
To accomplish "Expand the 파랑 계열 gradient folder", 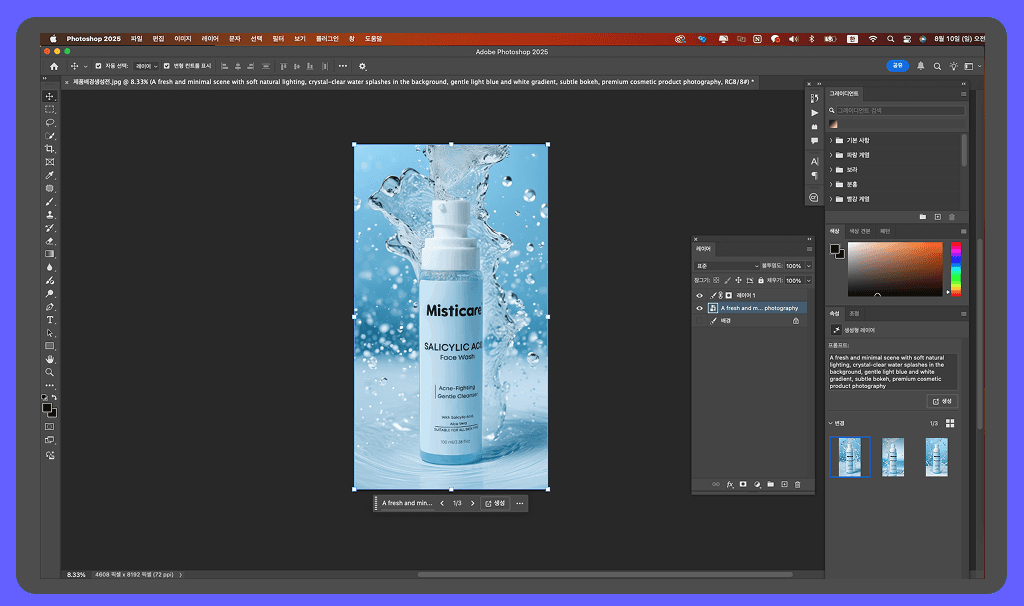I will click(831, 155).
